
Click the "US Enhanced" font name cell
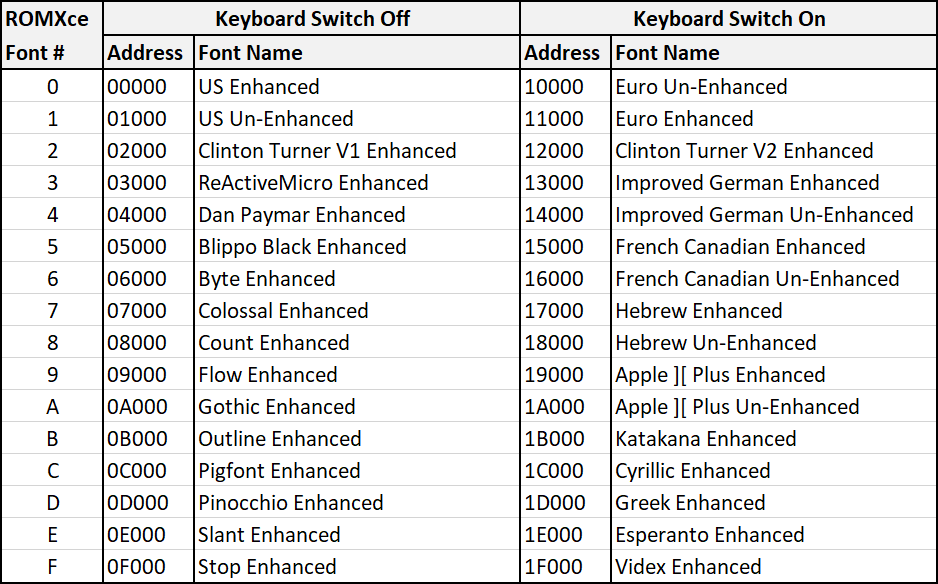(x=259, y=87)
